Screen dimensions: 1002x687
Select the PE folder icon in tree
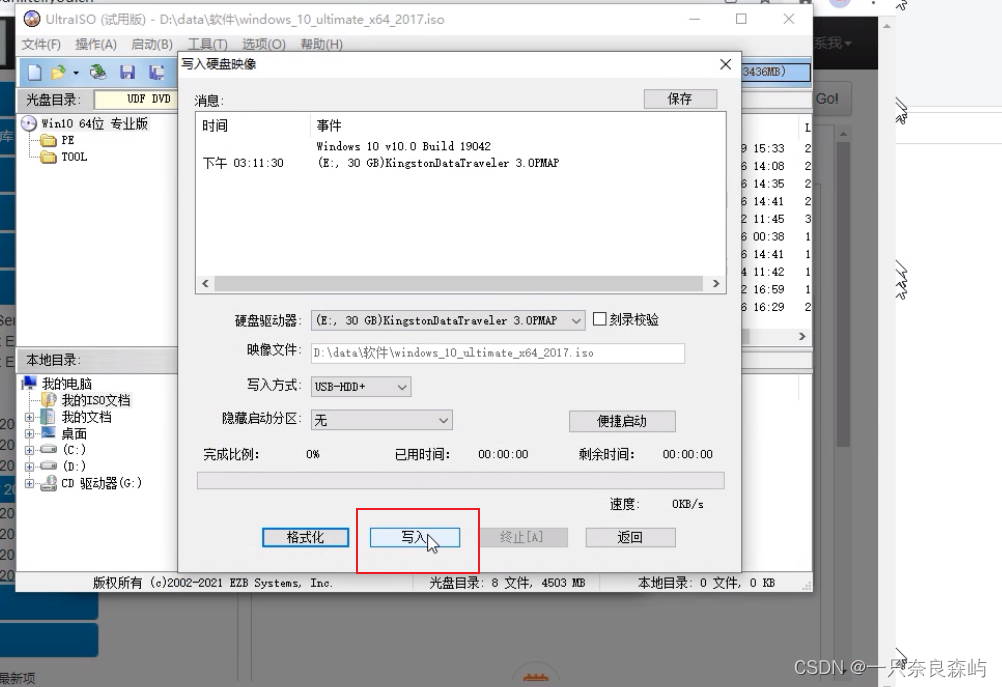[x=49, y=141]
